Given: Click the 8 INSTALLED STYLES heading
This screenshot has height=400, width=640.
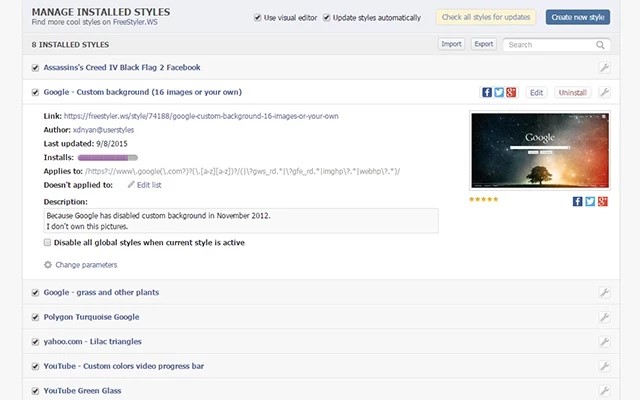Looking at the screenshot, I should (x=70, y=44).
